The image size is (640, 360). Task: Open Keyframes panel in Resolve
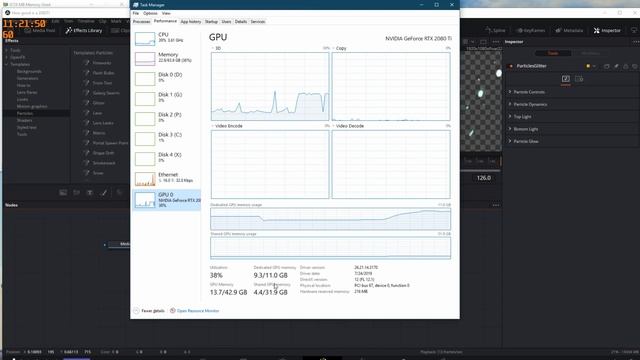click(531, 31)
